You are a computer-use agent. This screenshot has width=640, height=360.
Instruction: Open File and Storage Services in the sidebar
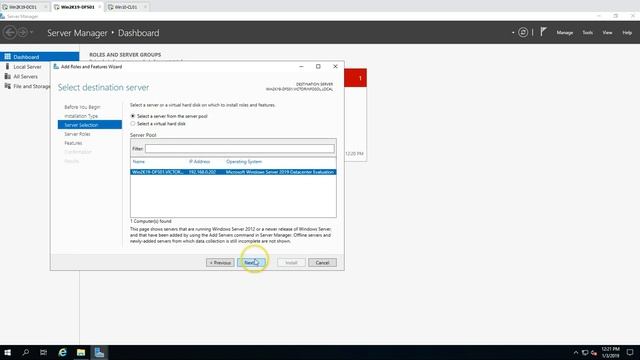point(31,86)
